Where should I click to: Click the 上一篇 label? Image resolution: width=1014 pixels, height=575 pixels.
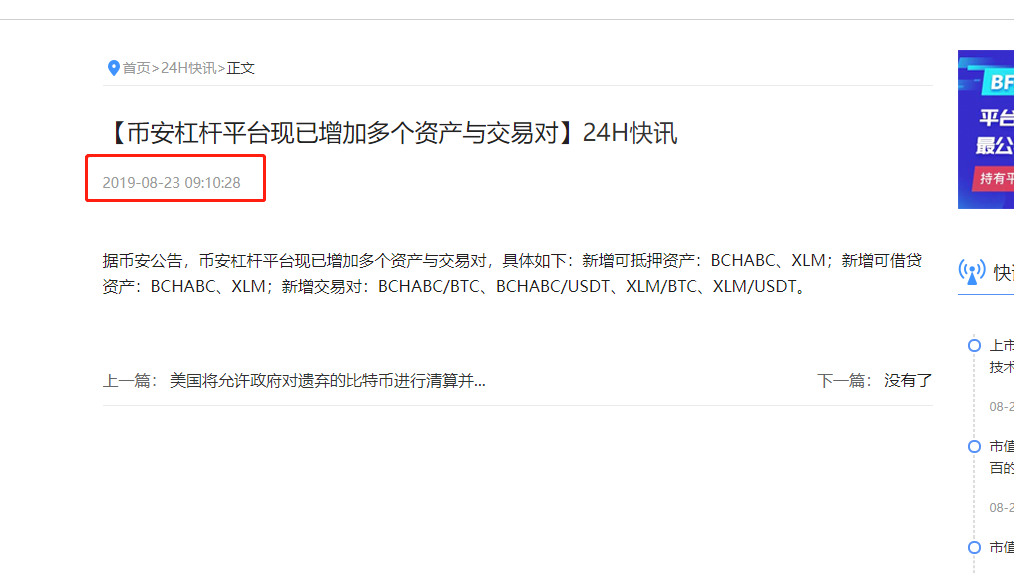click(x=130, y=381)
